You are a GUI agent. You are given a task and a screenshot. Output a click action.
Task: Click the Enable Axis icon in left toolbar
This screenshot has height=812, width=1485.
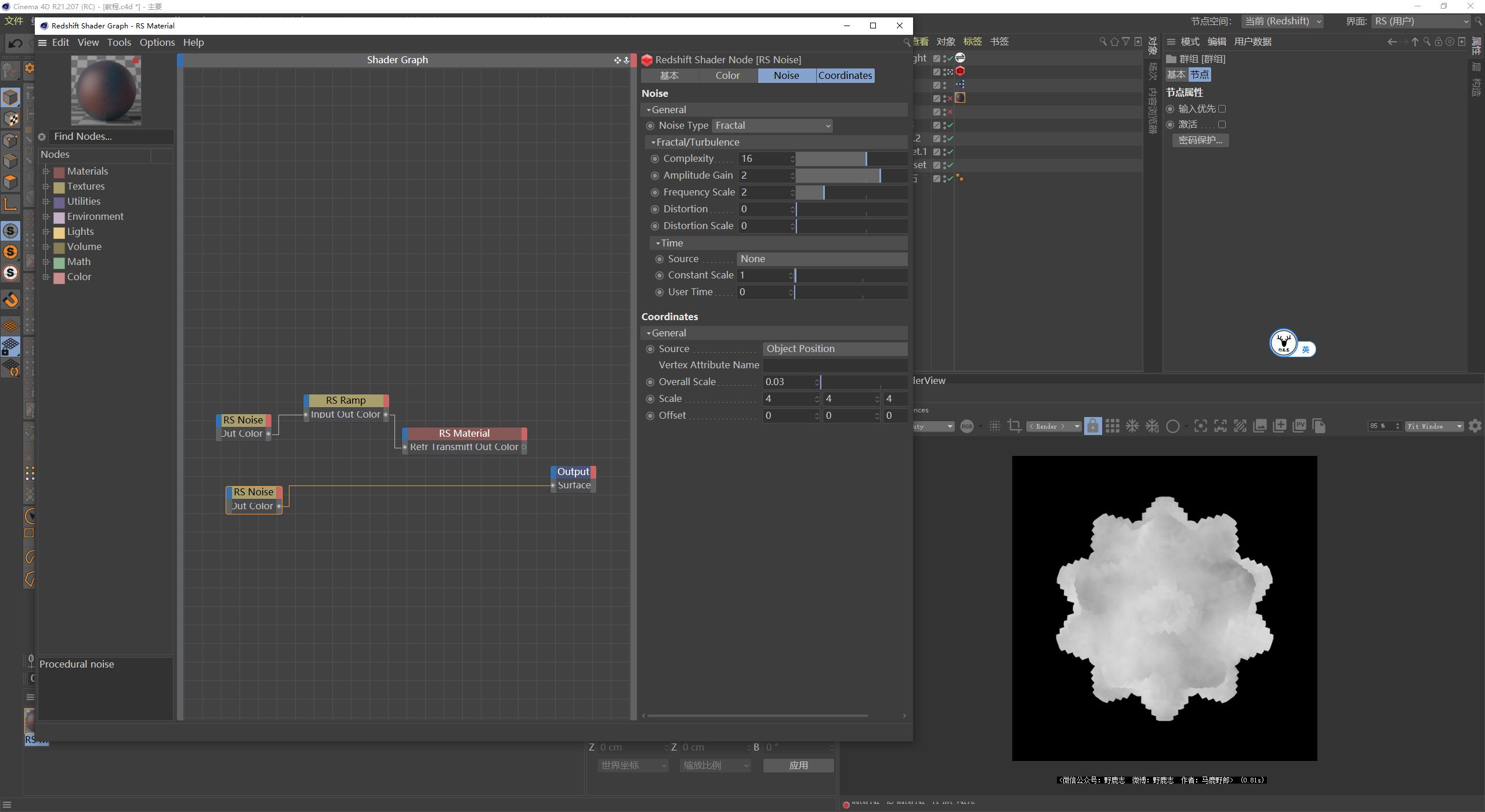click(x=10, y=205)
